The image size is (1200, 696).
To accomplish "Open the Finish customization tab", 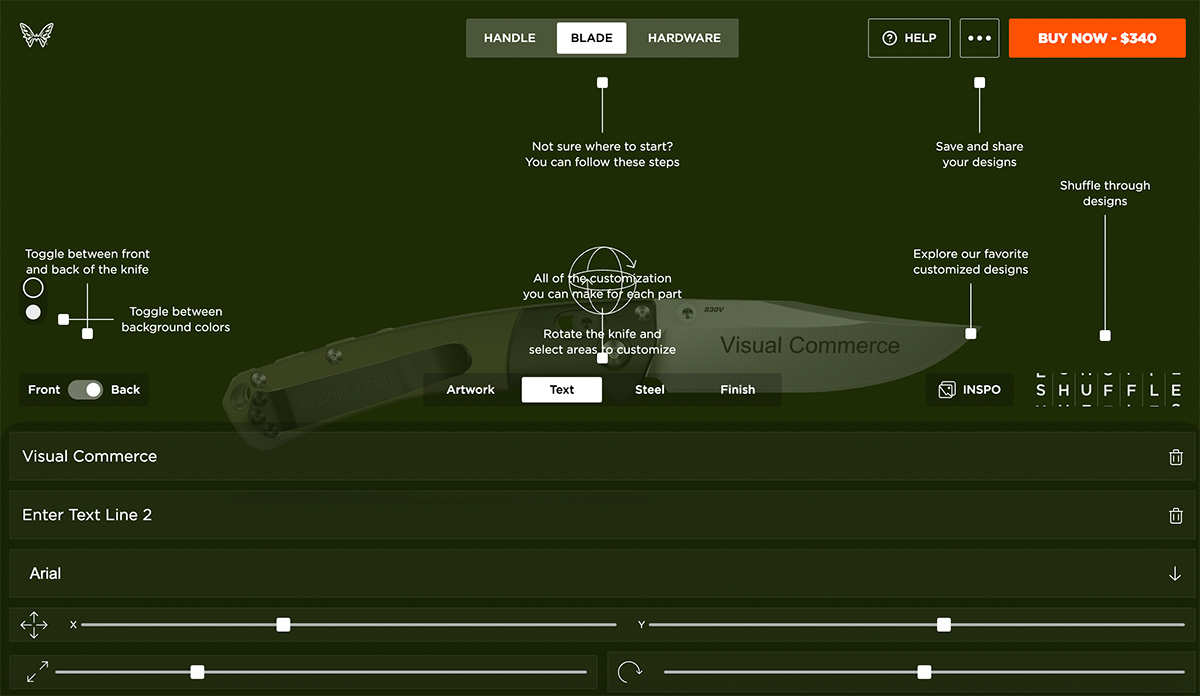I will tap(738, 390).
